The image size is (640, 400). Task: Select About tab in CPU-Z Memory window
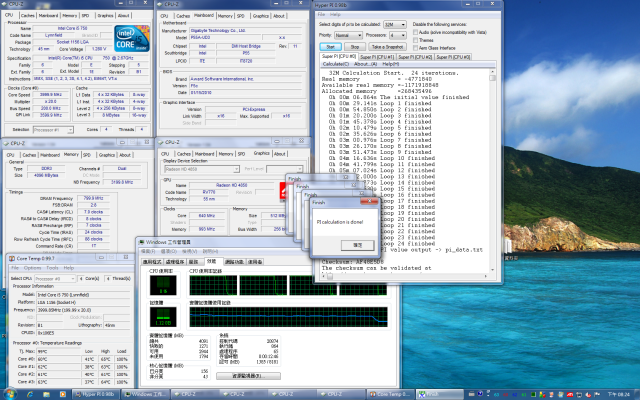125,155
